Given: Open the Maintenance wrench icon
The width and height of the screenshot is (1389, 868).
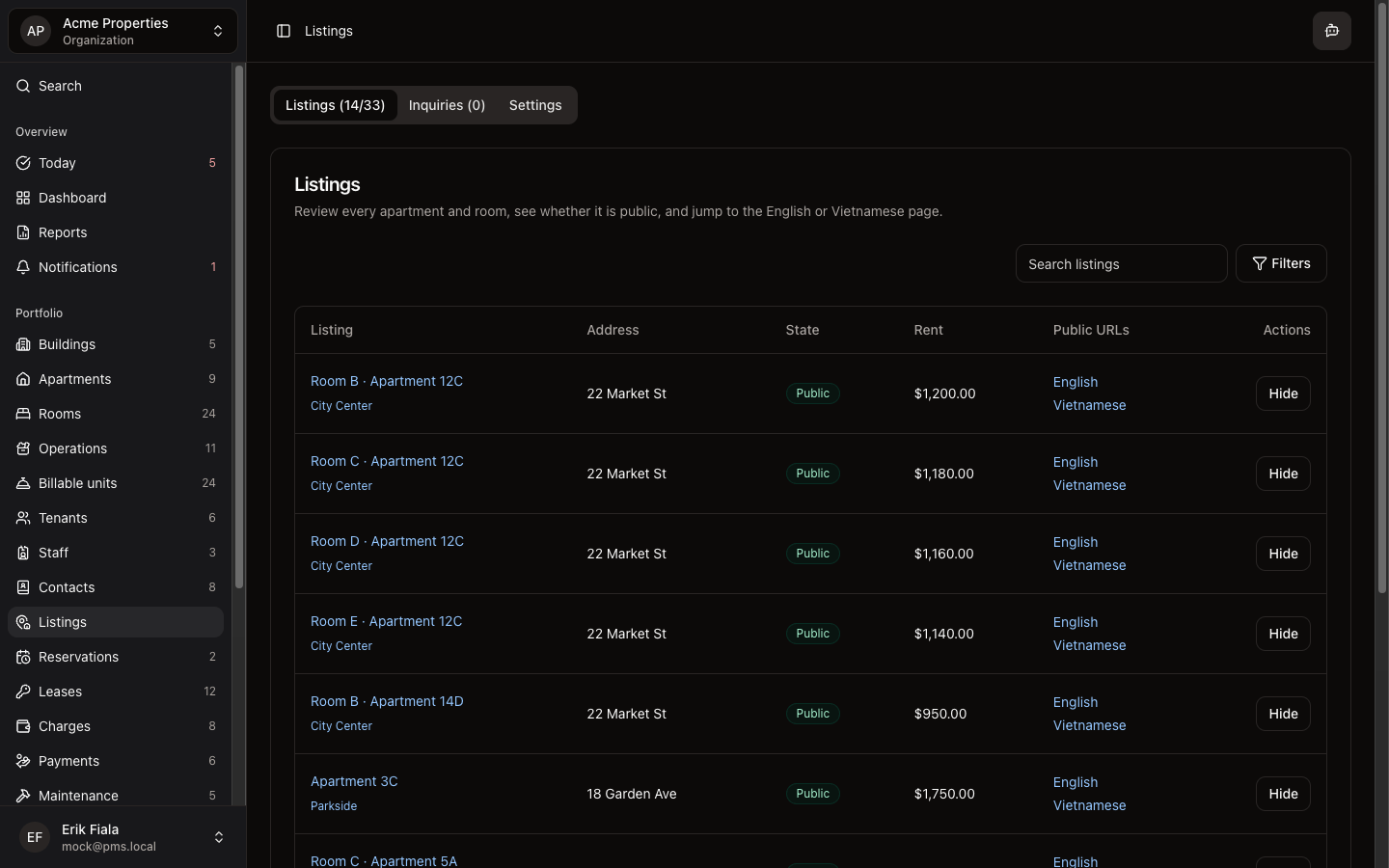Looking at the screenshot, I should click(x=22, y=796).
